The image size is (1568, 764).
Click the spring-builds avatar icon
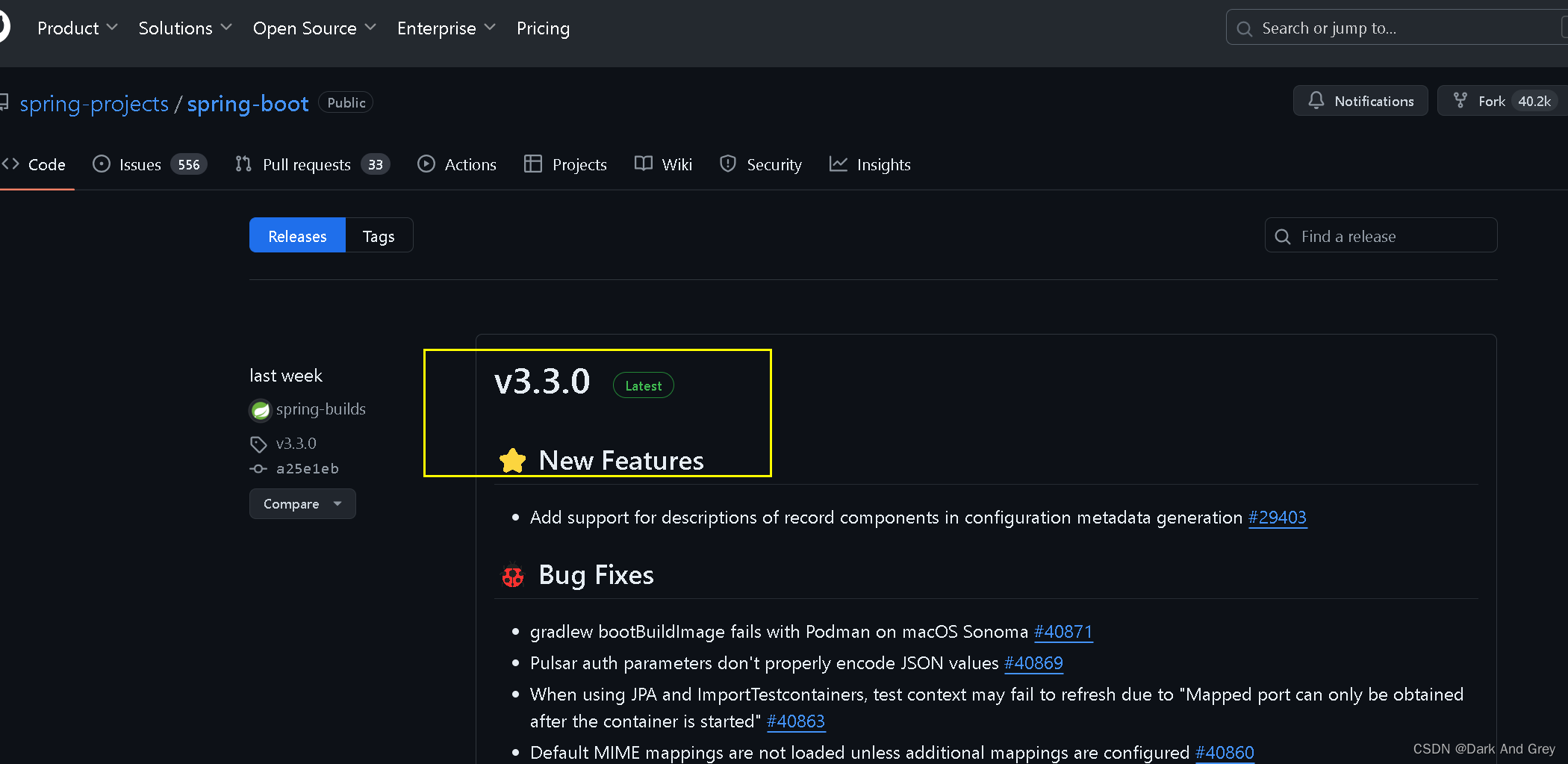[261, 410]
